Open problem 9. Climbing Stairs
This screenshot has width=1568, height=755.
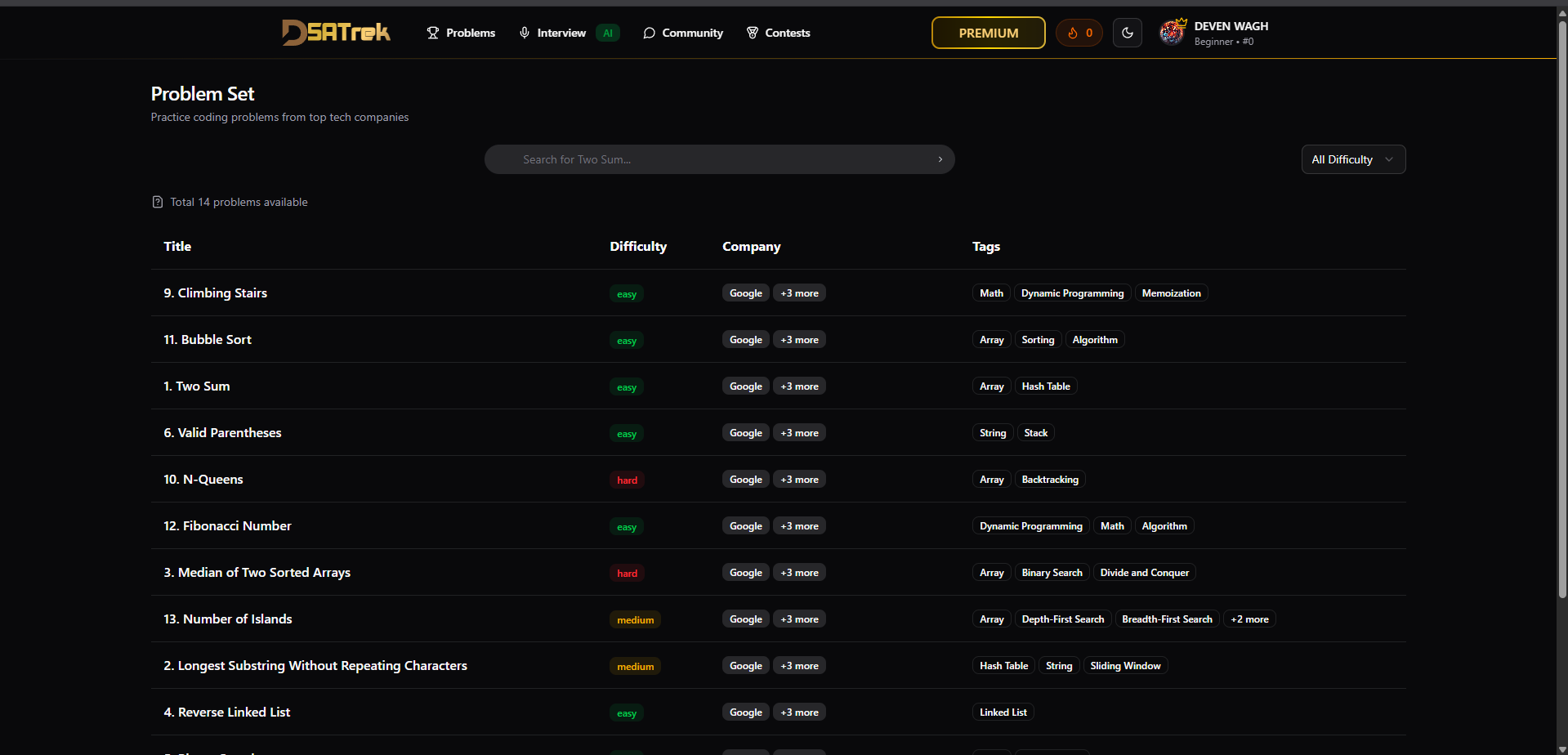tap(216, 293)
